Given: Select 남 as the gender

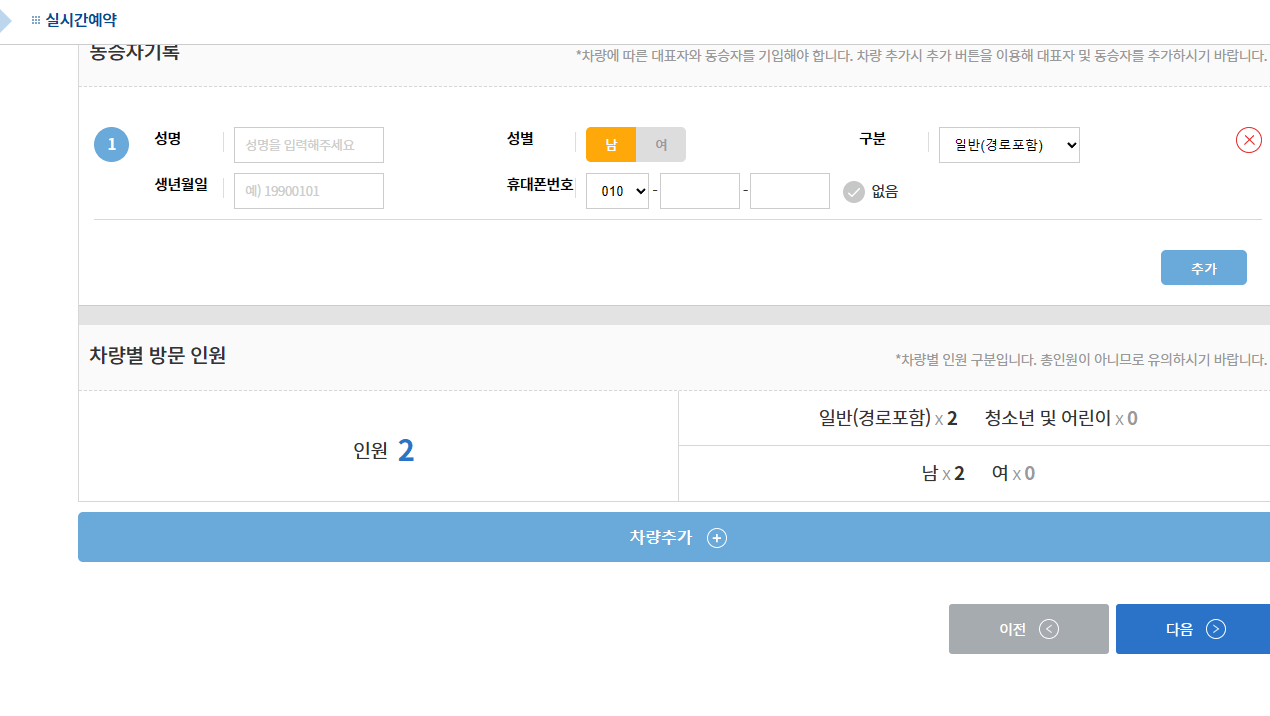Looking at the screenshot, I should pyautogui.click(x=611, y=144).
